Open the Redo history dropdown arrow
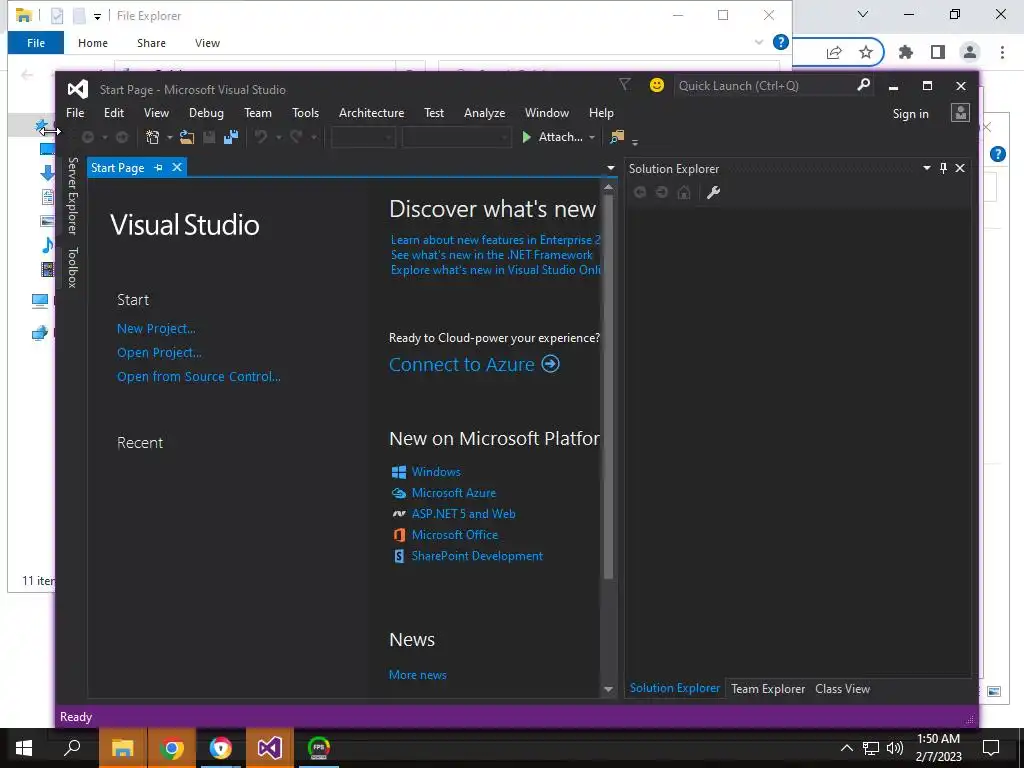The image size is (1024, 768). (x=313, y=138)
